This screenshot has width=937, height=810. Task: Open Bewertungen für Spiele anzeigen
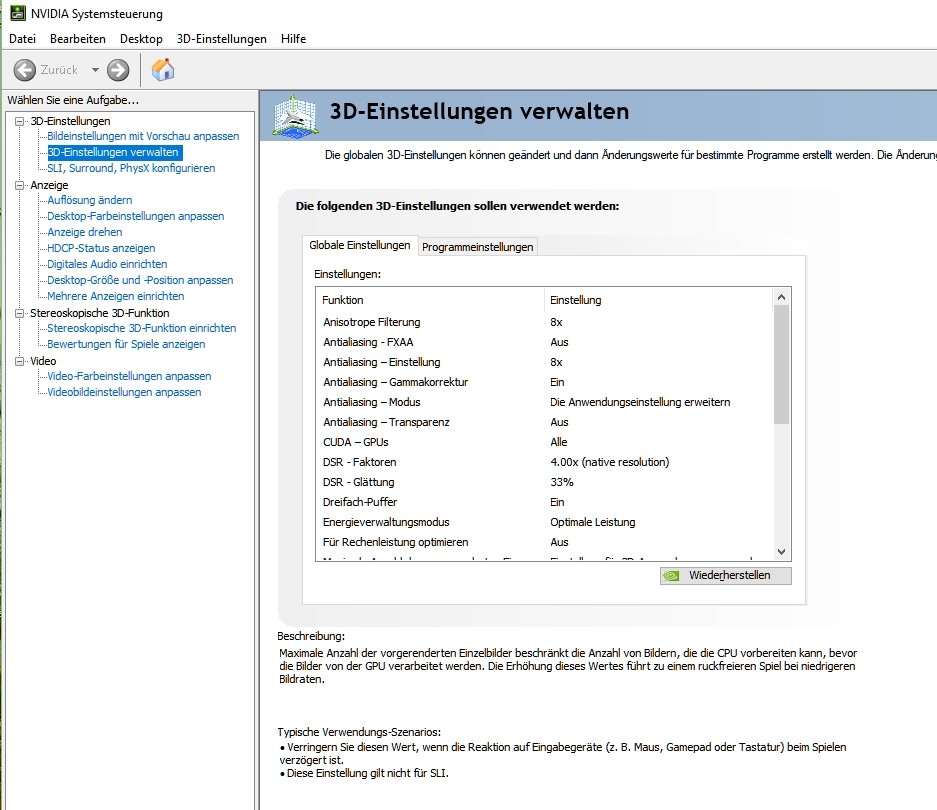tap(126, 344)
